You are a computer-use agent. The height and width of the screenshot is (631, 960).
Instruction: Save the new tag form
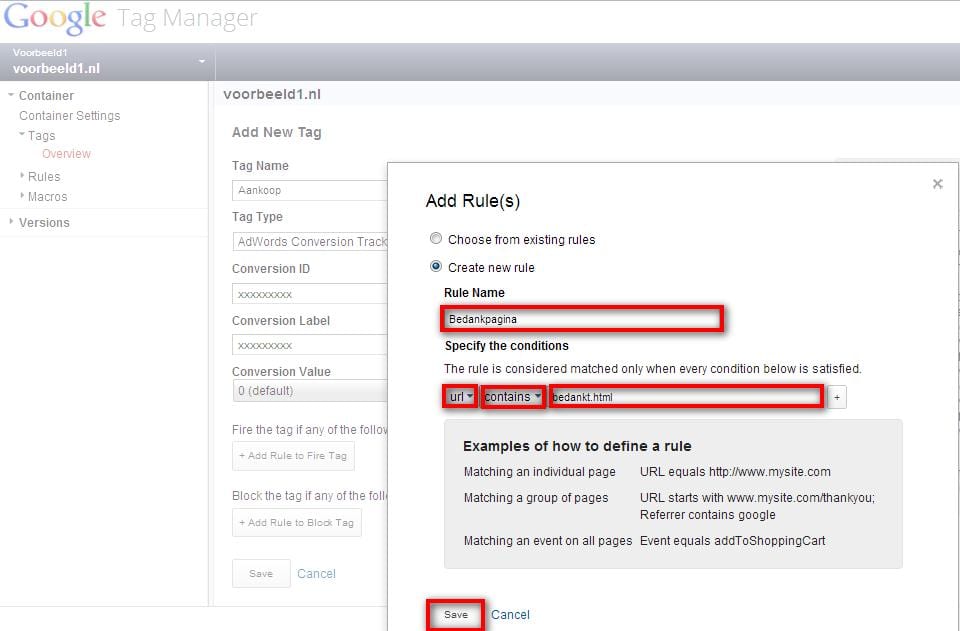(x=261, y=573)
